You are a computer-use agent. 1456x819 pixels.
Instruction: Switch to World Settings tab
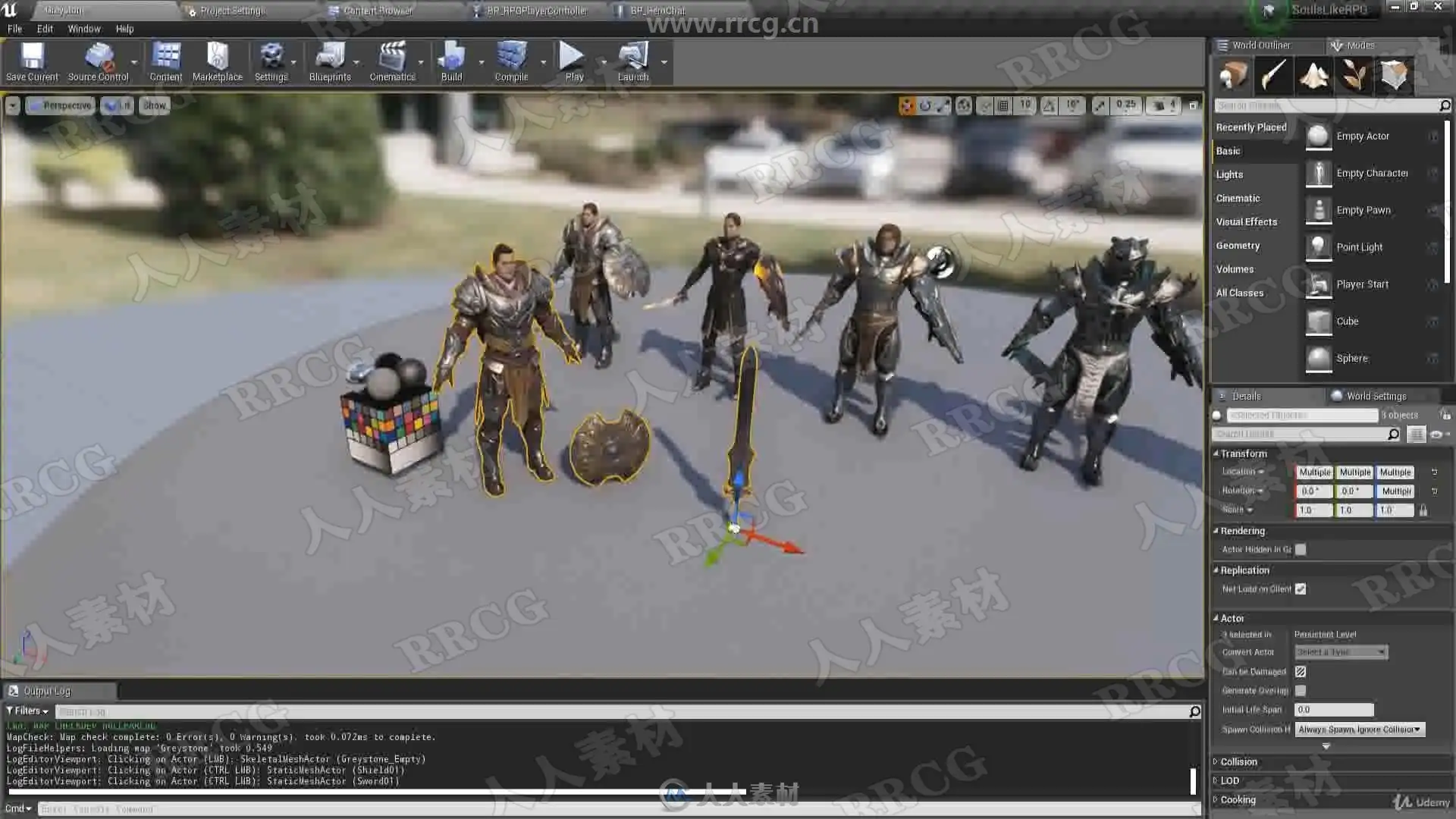pyautogui.click(x=1376, y=396)
